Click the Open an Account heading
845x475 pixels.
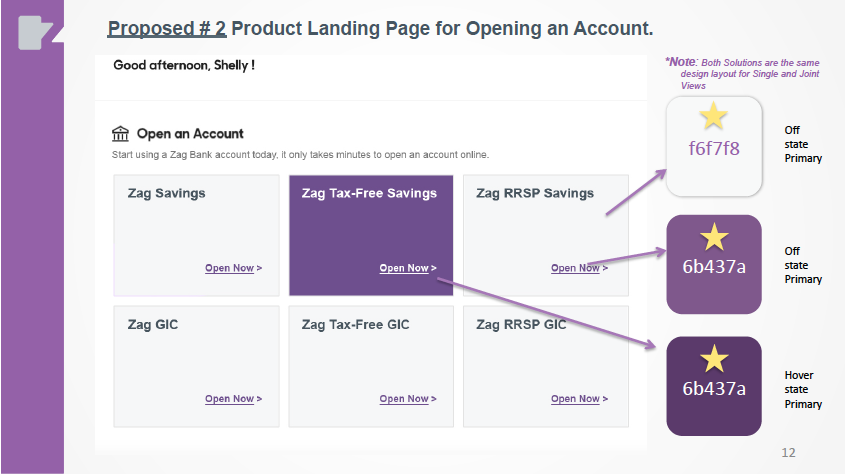point(190,134)
